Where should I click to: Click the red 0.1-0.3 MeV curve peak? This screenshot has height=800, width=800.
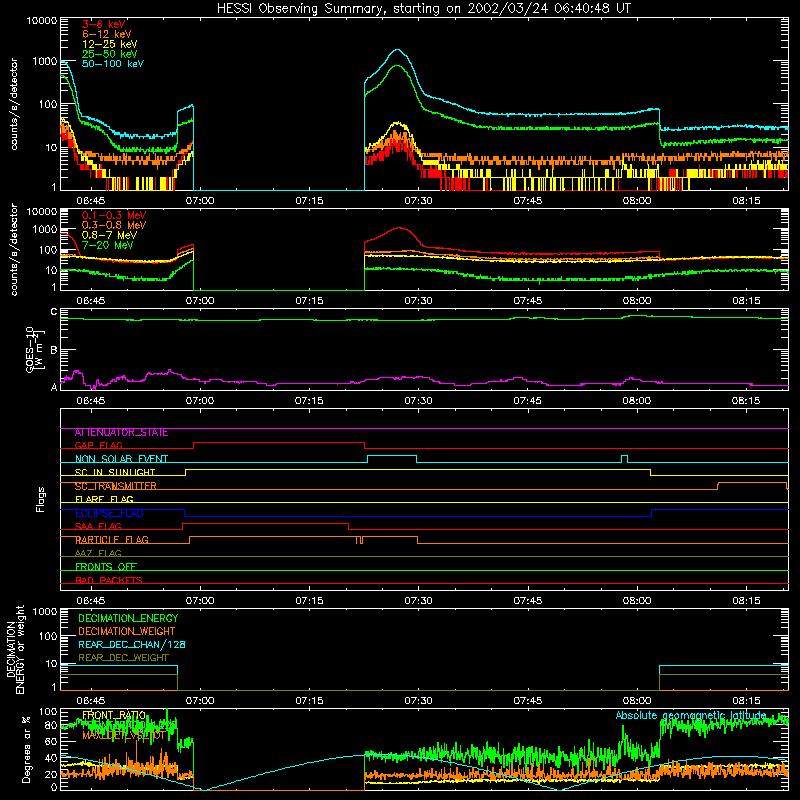pos(399,228)
